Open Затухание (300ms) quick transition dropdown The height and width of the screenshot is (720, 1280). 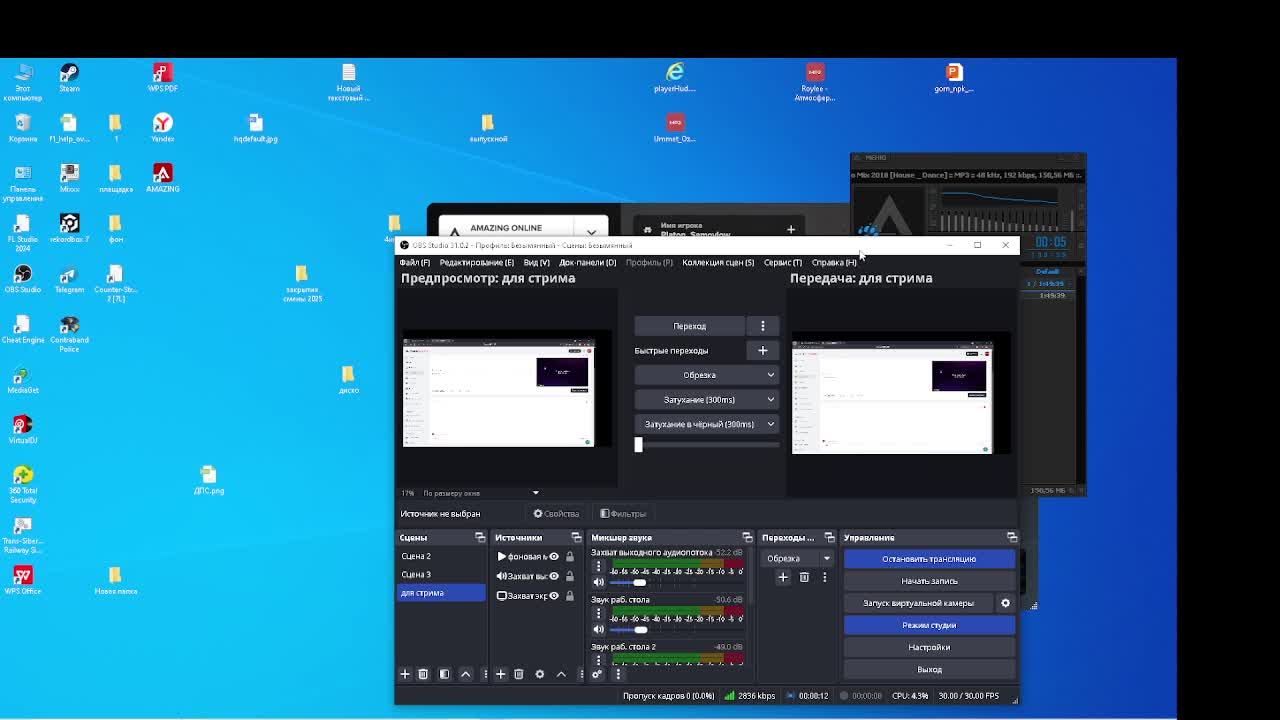[x=706, y=400]
